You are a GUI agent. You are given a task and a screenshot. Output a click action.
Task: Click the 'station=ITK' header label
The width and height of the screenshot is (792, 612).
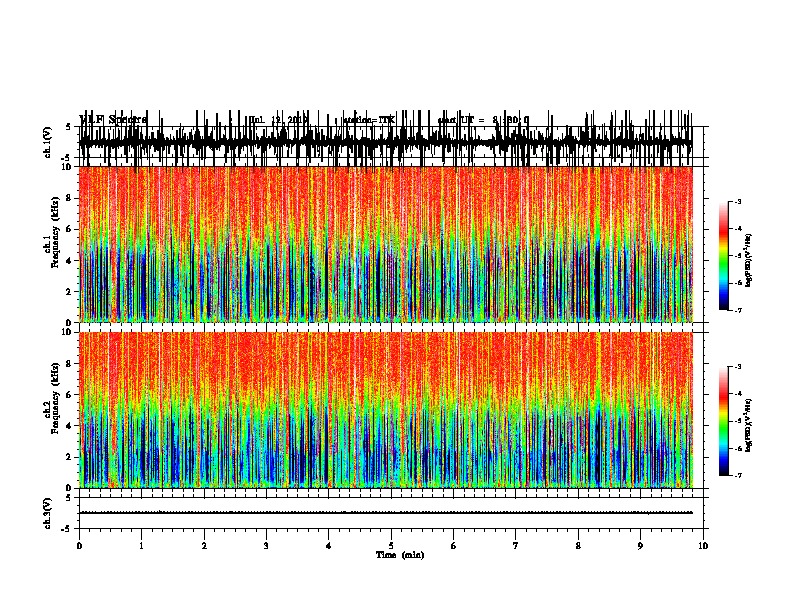pyautogui.click(x=370, y=120)
